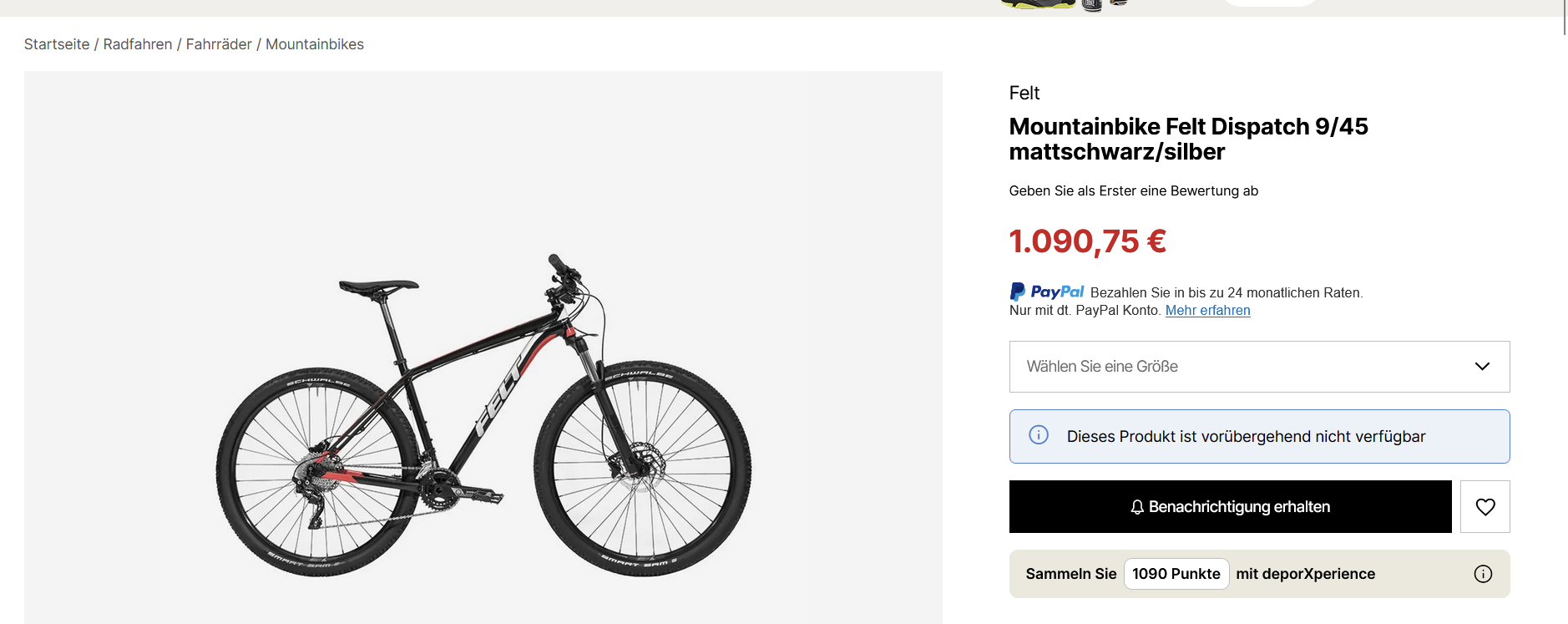Navigate to the Fahrräder breadcrumb
The image size is (1568, 624).
point(219,44)
